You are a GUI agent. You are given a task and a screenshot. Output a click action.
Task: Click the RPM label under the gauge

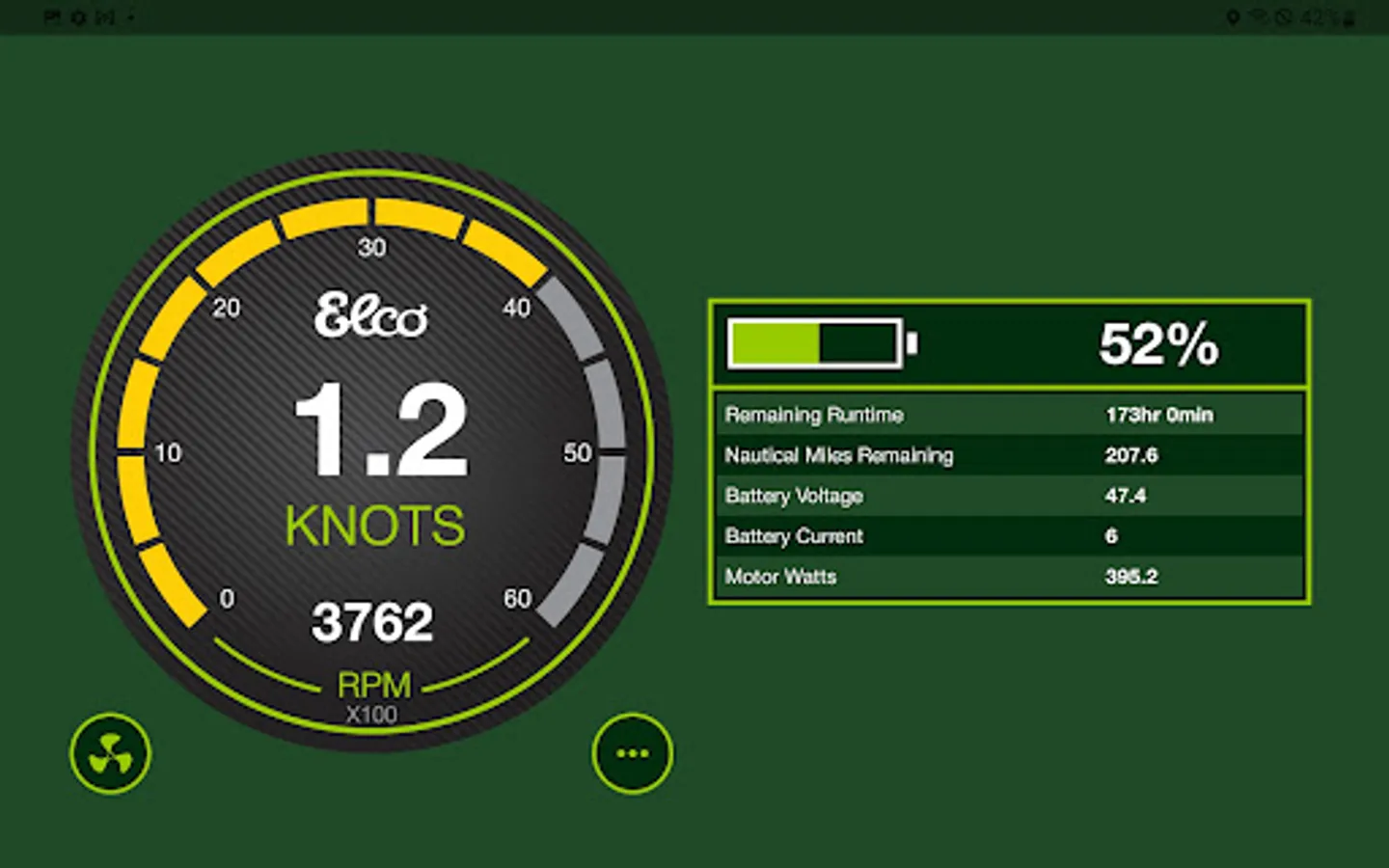(x=373, y=685)
